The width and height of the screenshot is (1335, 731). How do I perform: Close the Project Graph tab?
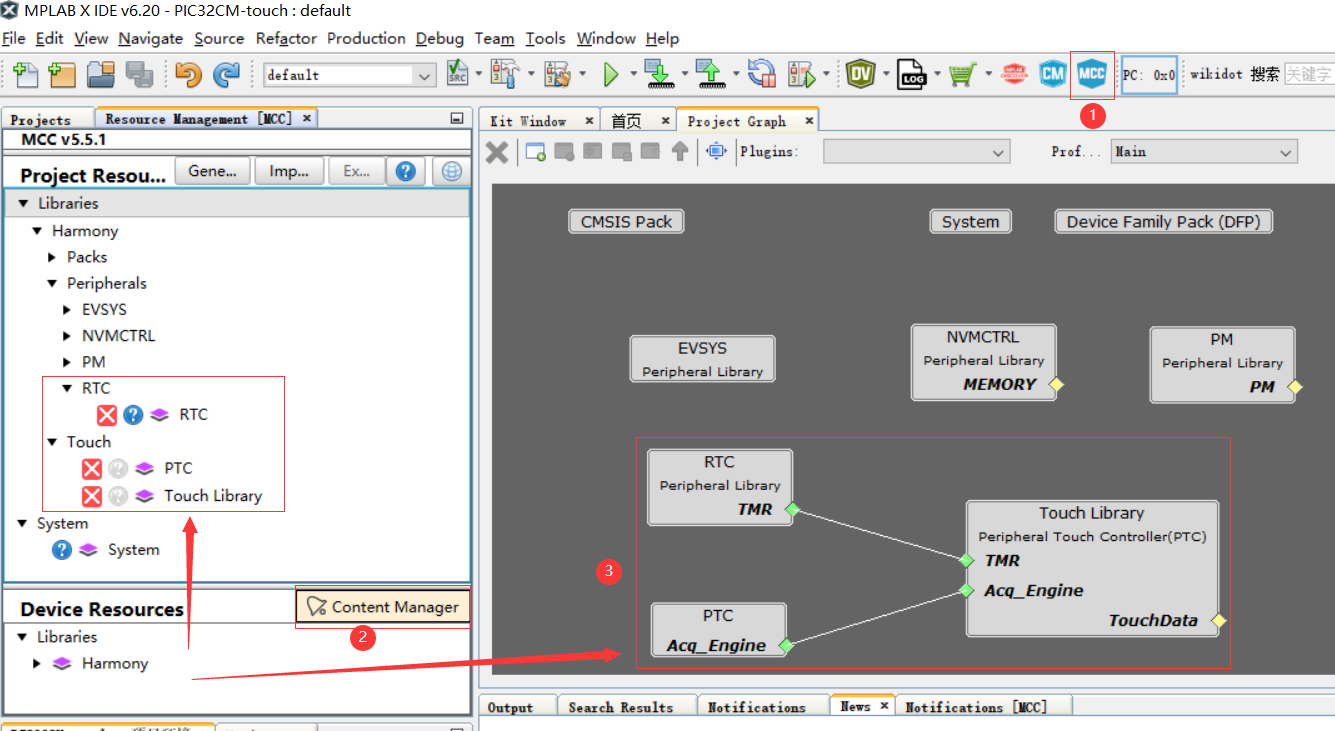point(809,121)
